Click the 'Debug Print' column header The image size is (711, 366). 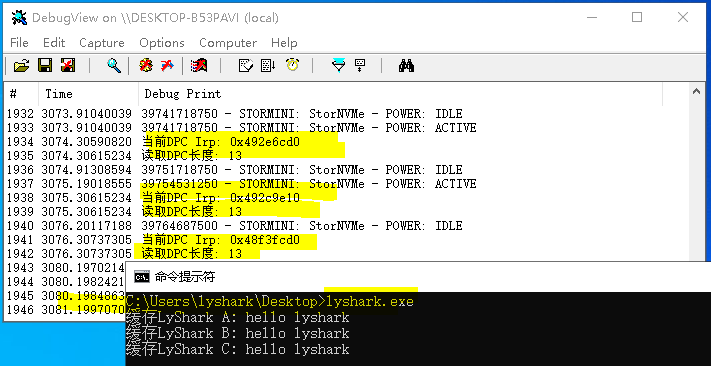(x=400, y=94)
